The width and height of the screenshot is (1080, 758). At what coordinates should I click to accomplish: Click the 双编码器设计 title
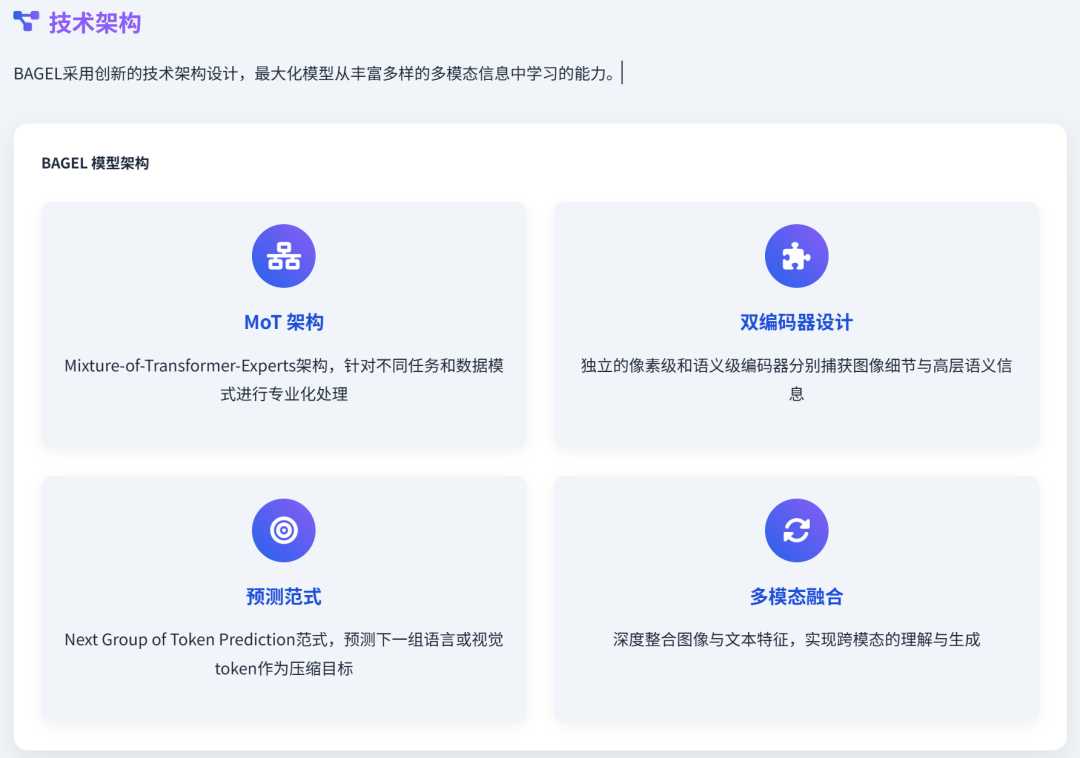click(796, 322)
